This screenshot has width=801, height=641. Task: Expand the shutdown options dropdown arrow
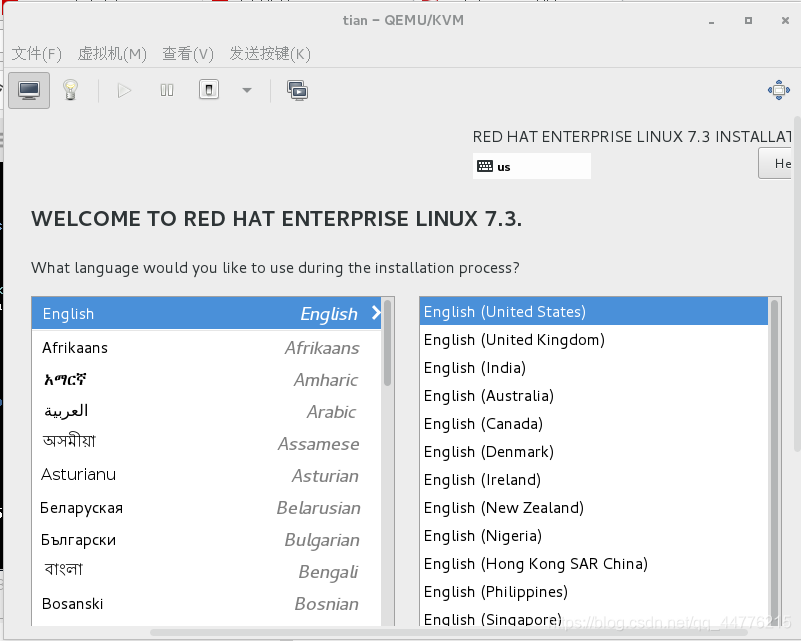click(x=247, y=90)
